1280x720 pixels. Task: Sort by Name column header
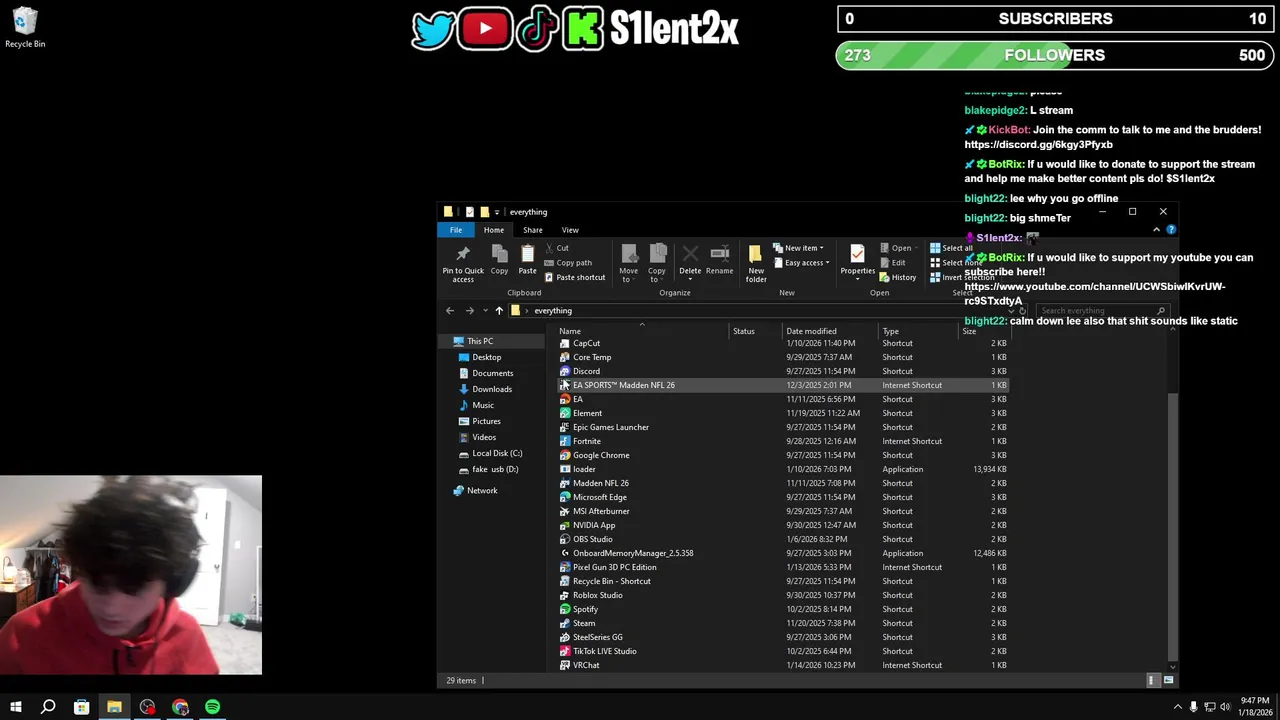click(x=642, y=331)
